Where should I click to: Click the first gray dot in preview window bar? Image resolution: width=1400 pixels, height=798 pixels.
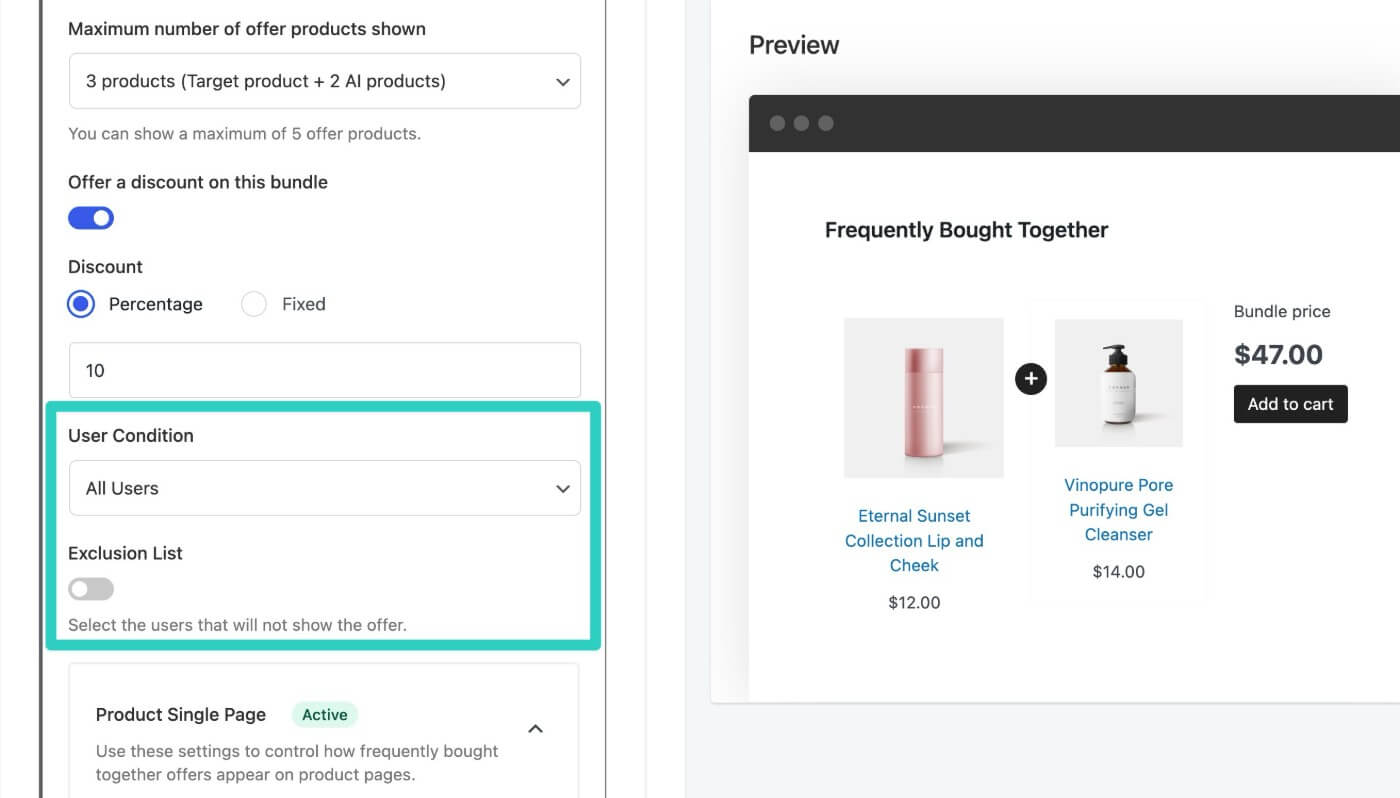(777, 123)
